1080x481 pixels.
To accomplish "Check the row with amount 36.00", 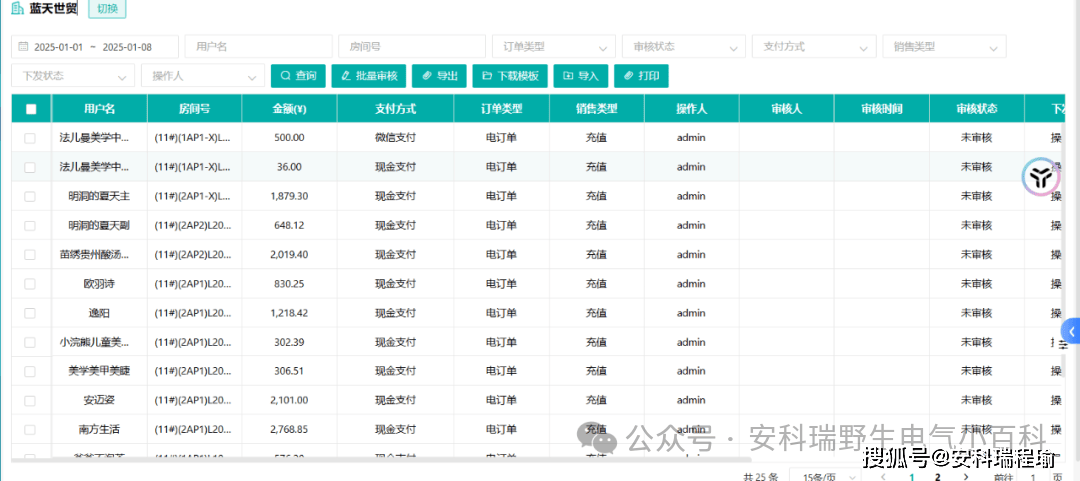I will pos(30,167).
